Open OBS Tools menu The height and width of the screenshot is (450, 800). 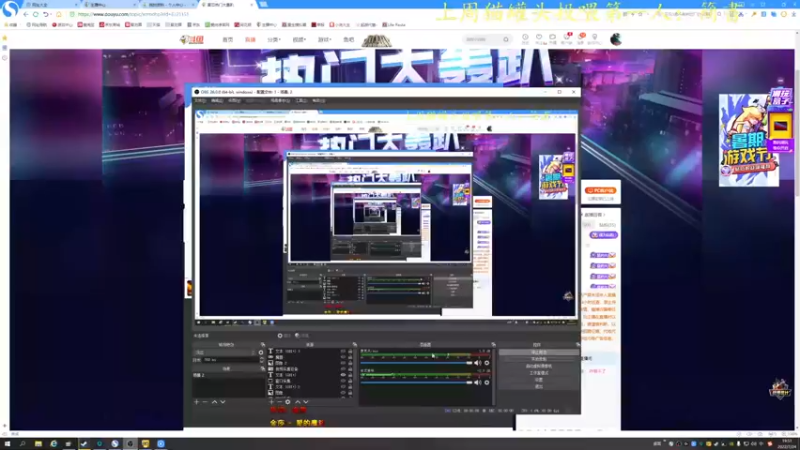(301, 101)
